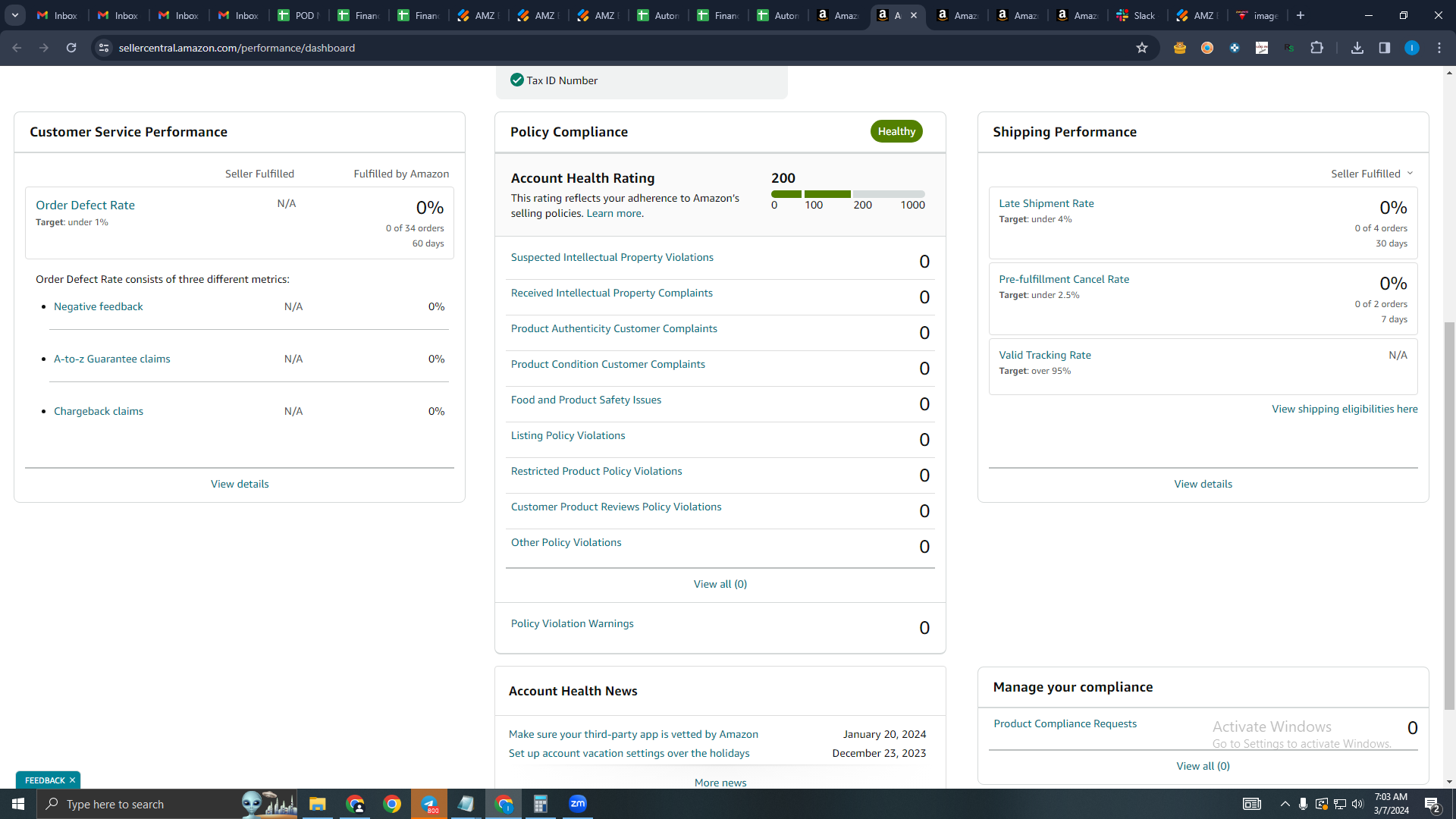The height and width of the screenshot is (819, 1456).
Task: Click View all (0) under Policy Compliance
Action: pos(720,584)
